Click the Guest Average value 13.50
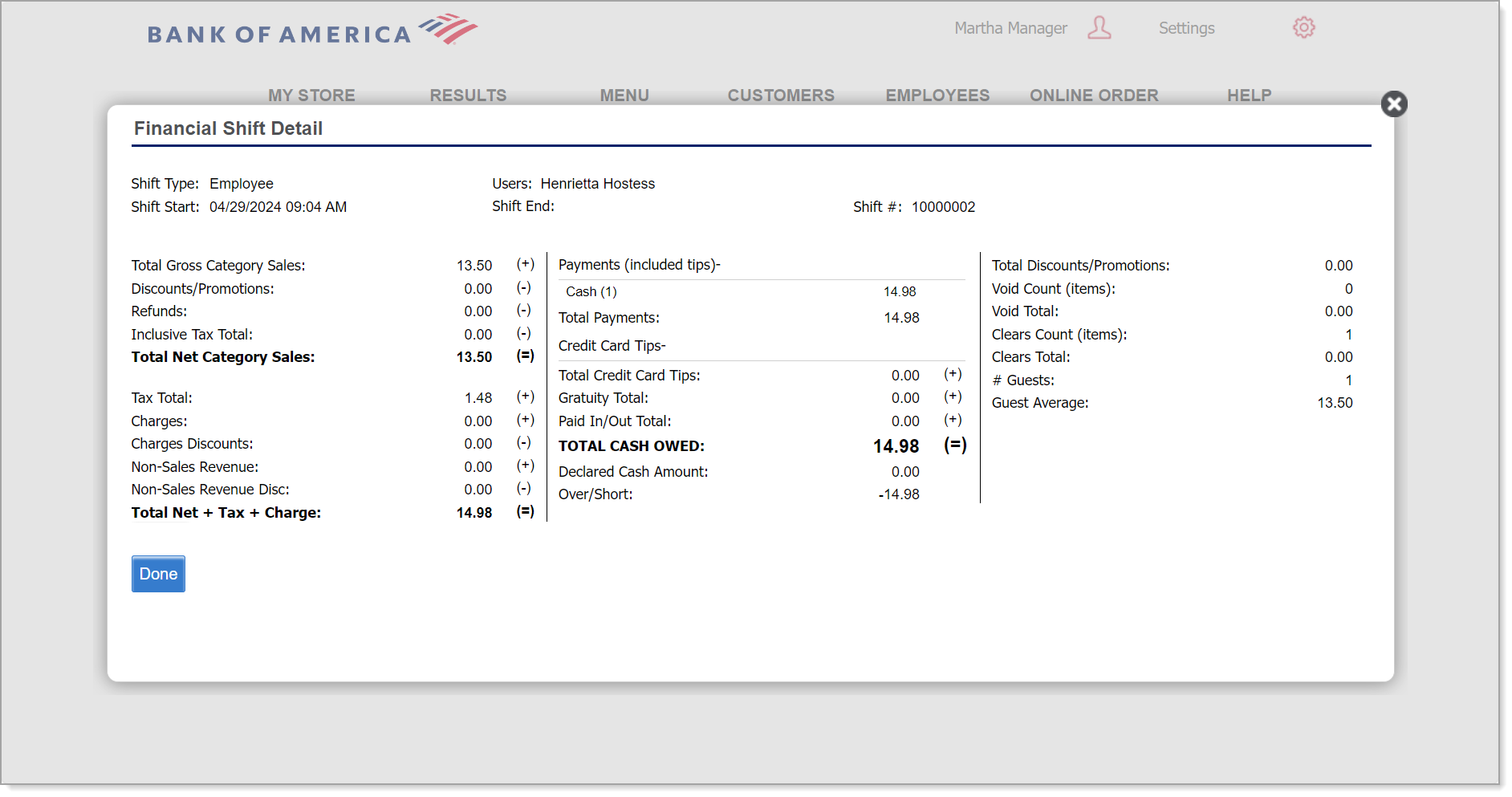This screenshot has height=797, width=1512. coord(1335,403)
